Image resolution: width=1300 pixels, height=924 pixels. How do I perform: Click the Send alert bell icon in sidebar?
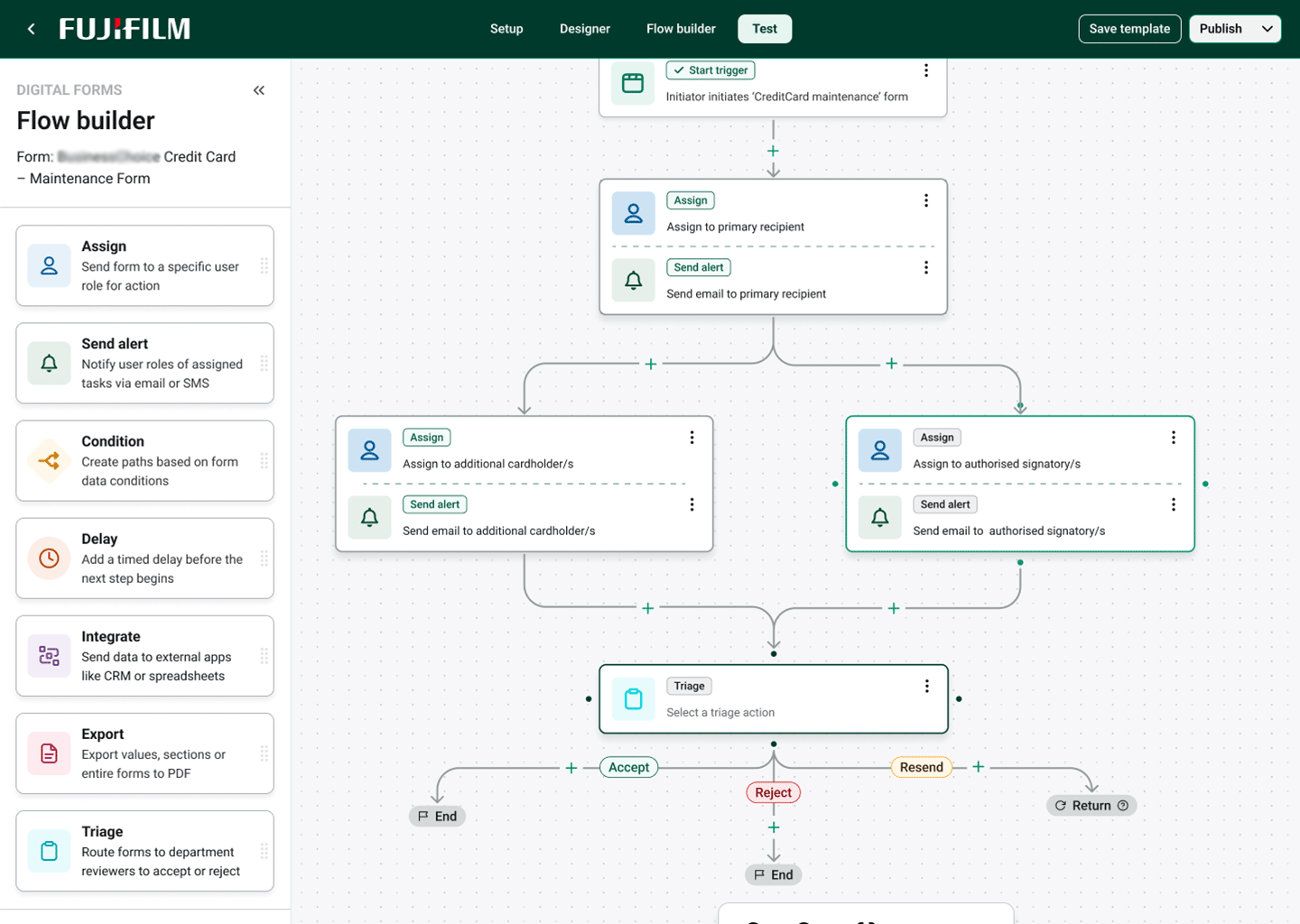49,363
